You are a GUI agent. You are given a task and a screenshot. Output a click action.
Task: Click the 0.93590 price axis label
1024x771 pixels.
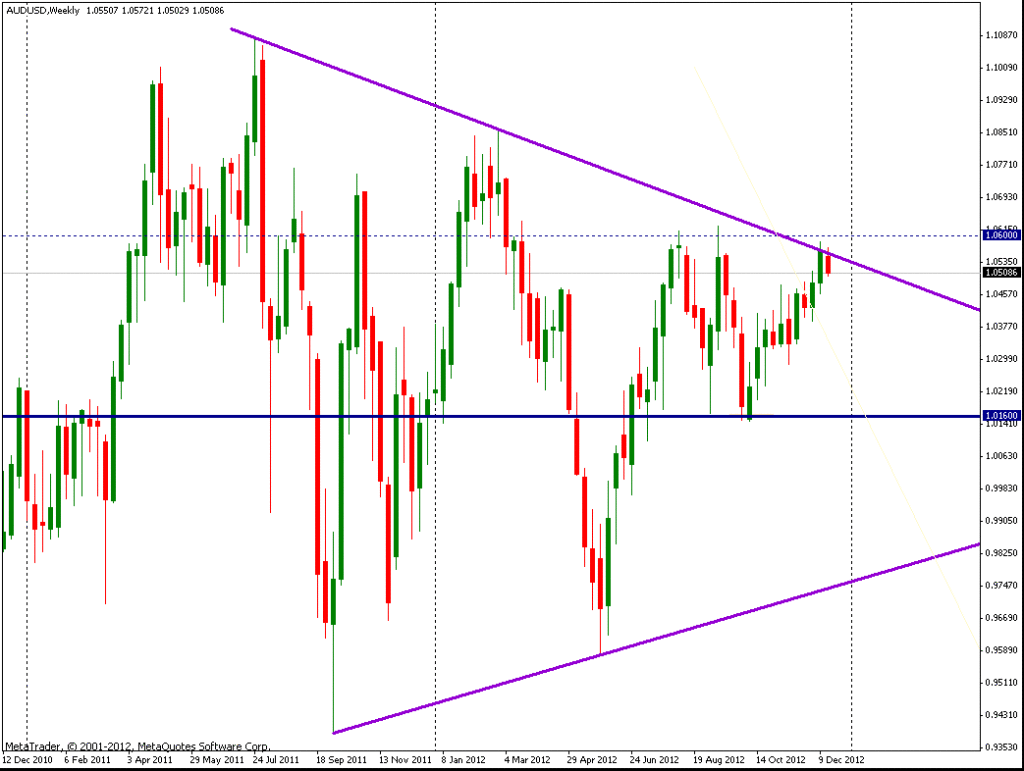[x=999, y=747]
